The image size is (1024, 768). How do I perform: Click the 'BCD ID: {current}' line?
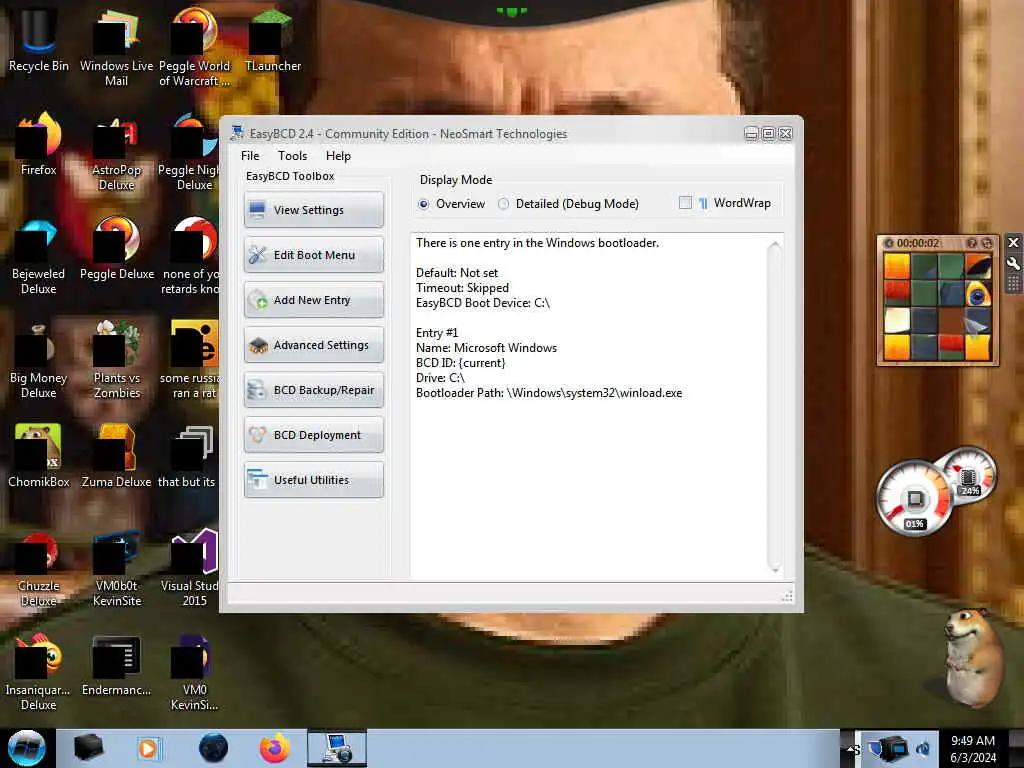click(x=460, y=362)
